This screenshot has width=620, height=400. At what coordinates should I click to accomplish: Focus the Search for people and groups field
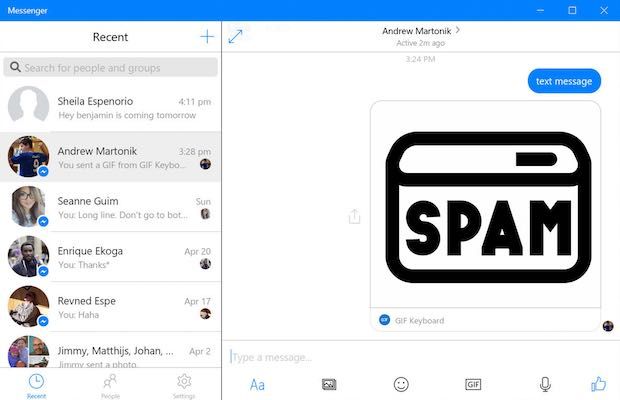110,67
